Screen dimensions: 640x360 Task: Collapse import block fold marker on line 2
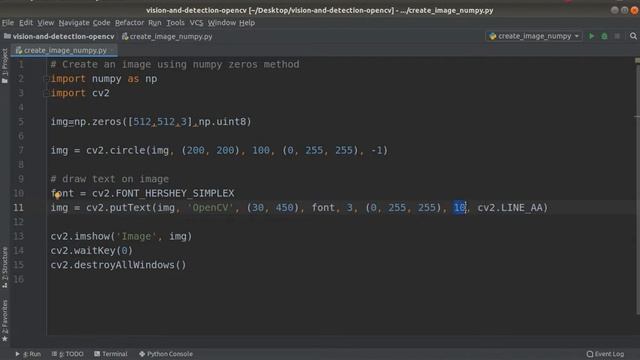(x=46, y=79)
